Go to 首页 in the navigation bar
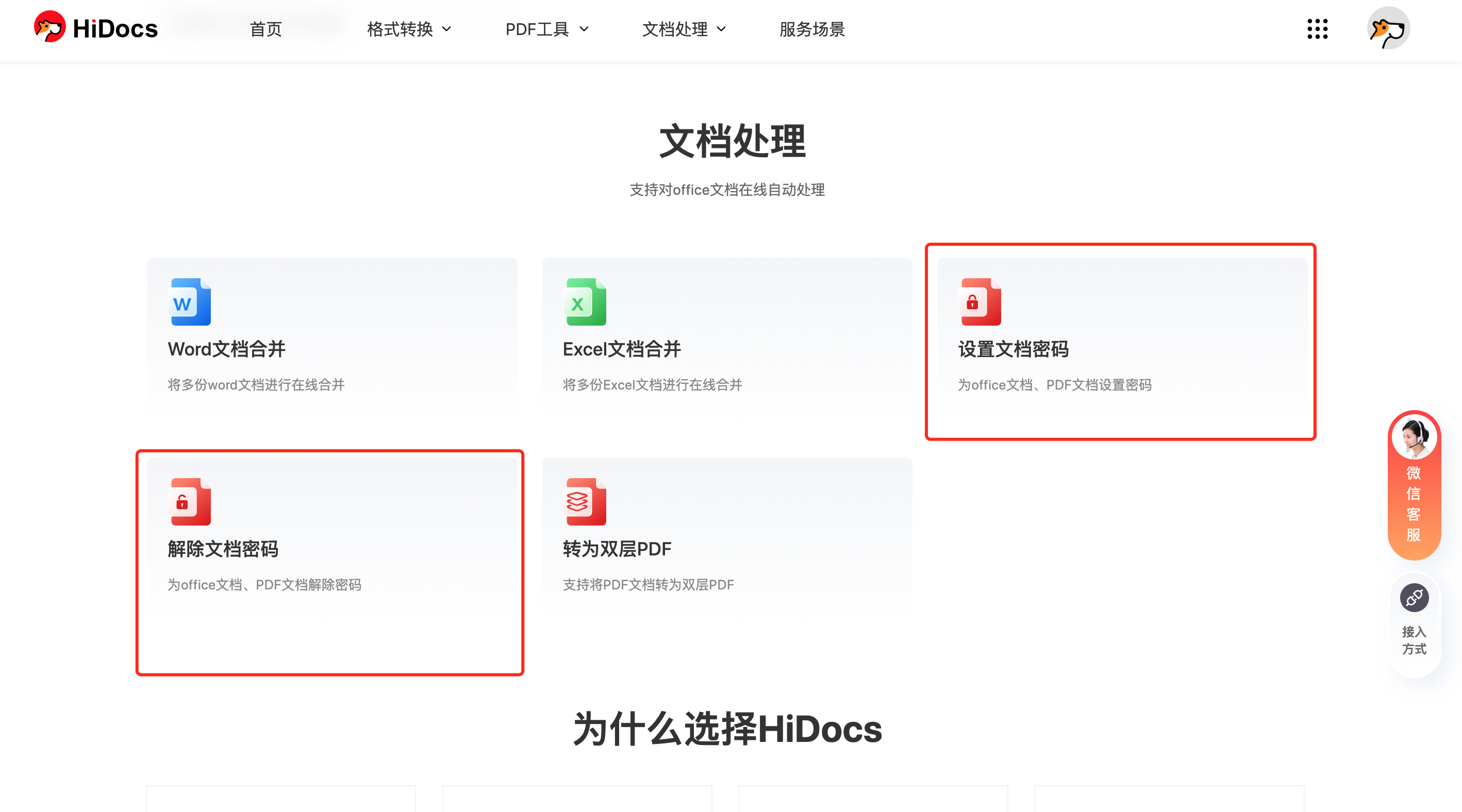Image resolution: width=1462 pixels, height=812 pixels. click(265, 29)
